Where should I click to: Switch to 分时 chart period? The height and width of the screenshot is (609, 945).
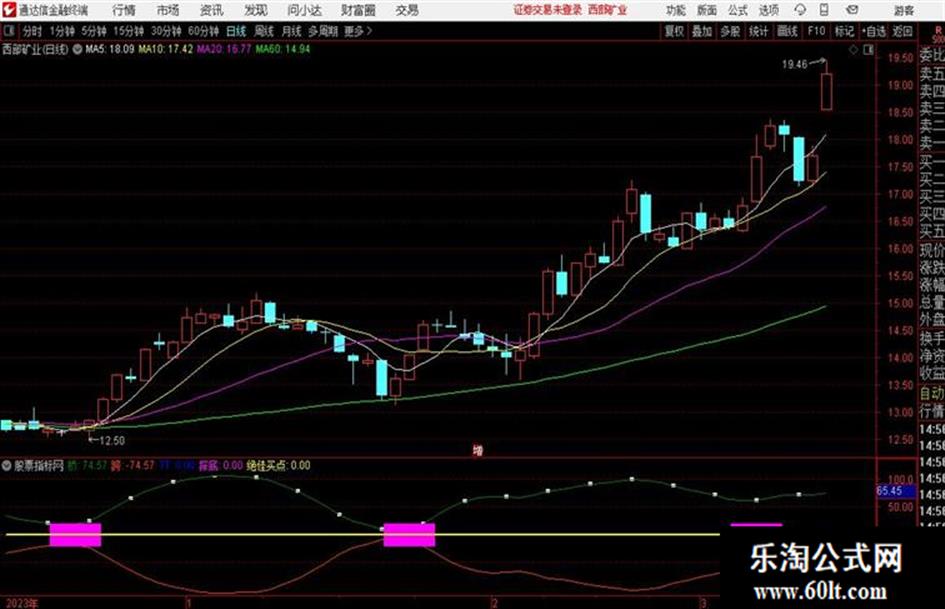(x=33, y=31)
